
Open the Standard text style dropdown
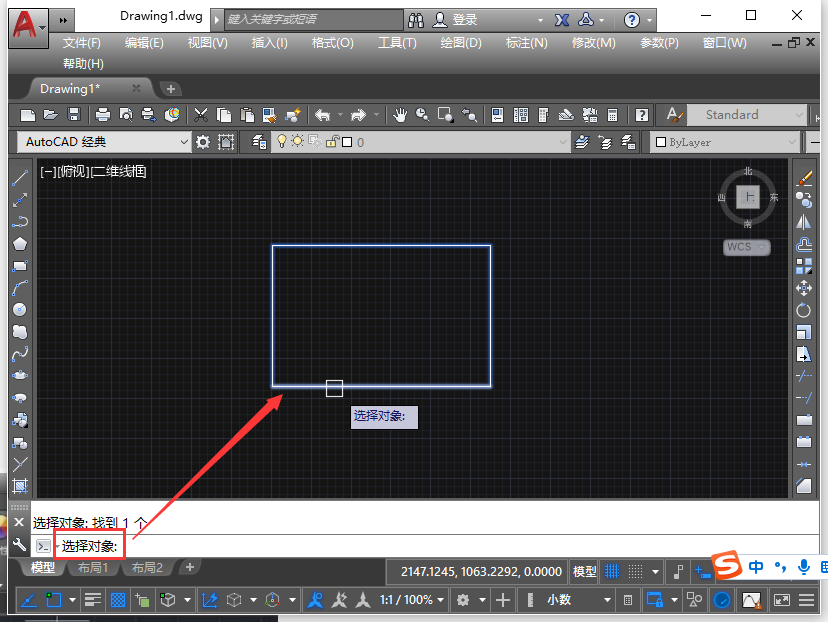pyautogui.click(x=747, y=115)
